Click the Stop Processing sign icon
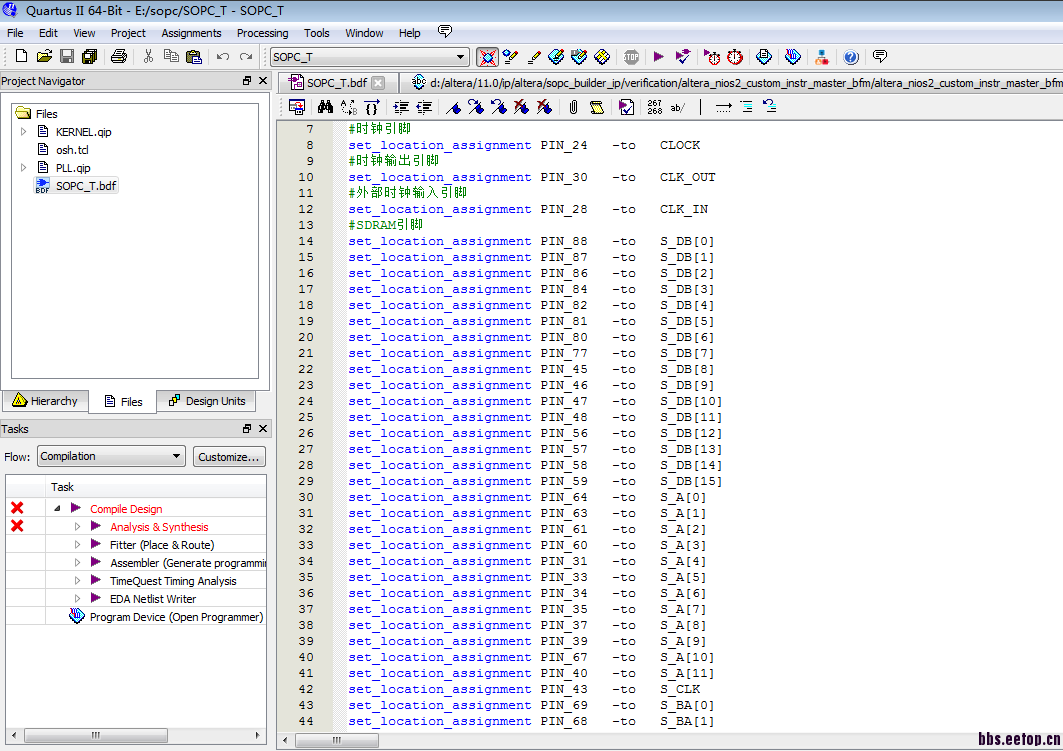1063x751 pixels. 631,57
